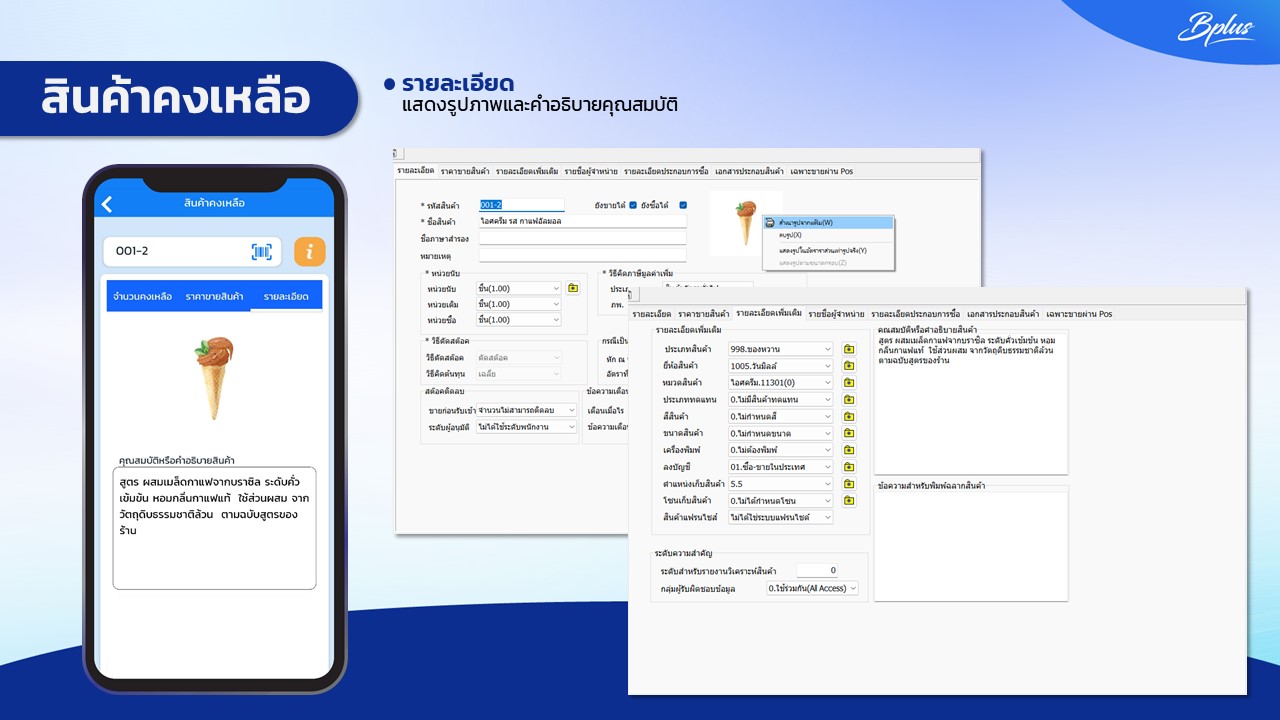Open folder lookup beside ประเภทสินค้า
The width and height of the screenshot is (1280, 720).
[849, 349]
